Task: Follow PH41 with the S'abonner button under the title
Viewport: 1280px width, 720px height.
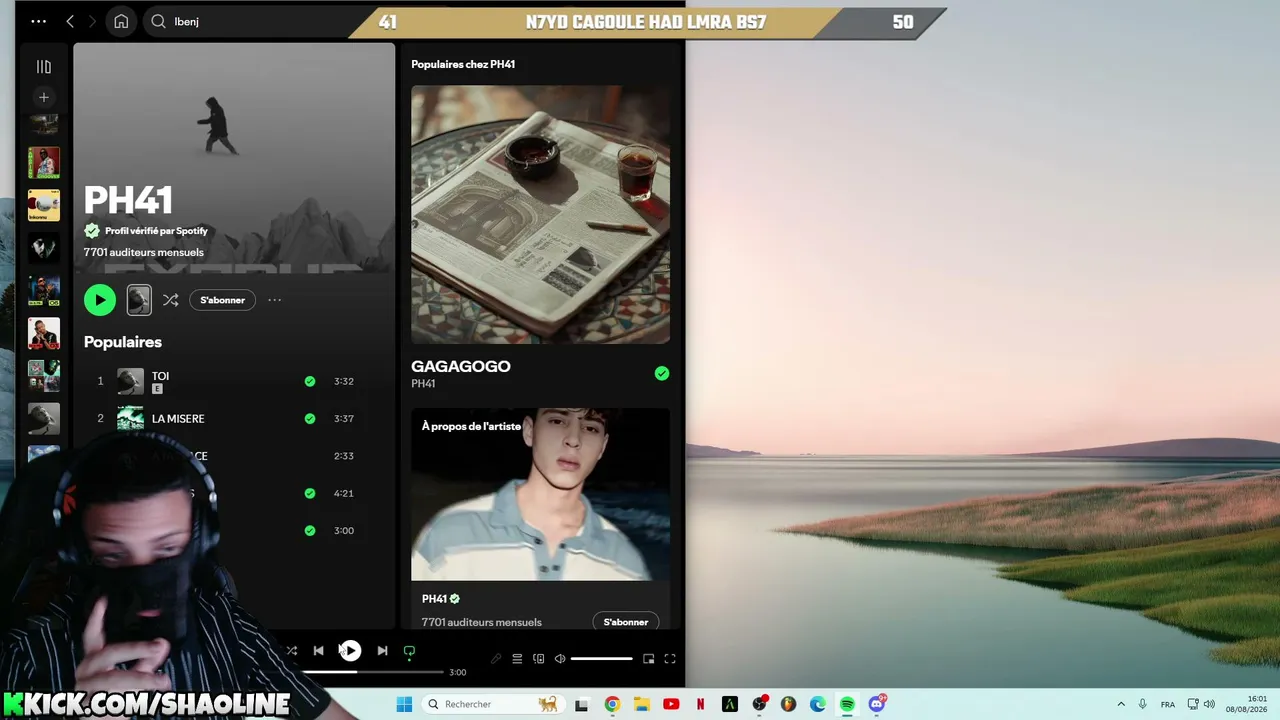Action: [222, 300]
